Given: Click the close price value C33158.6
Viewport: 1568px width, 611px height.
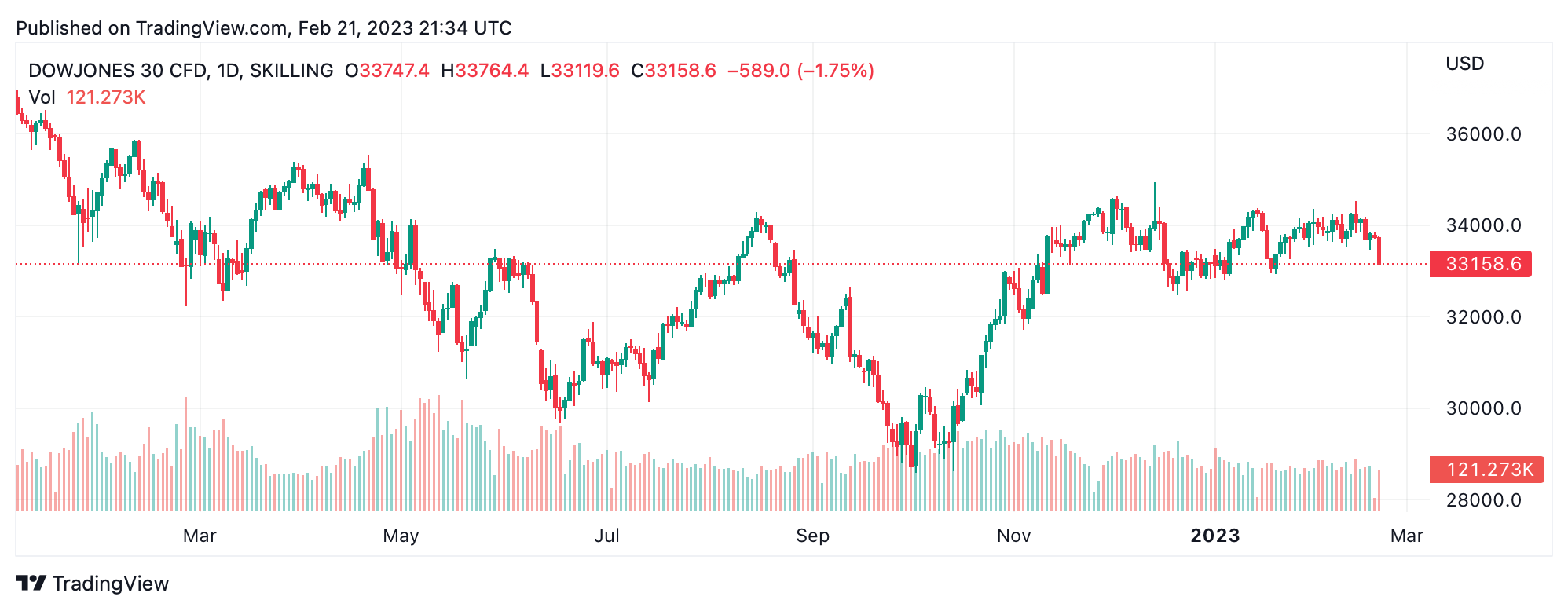Looking at the screenshot, I should click(x=674, y=71).
